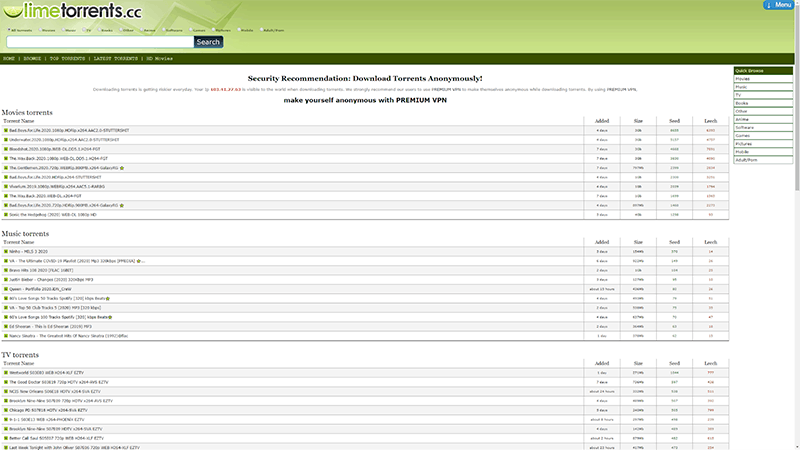Screen dimensions: 800x450
Task: Click the limetorrents.cc lime logo
Action: 72,11
